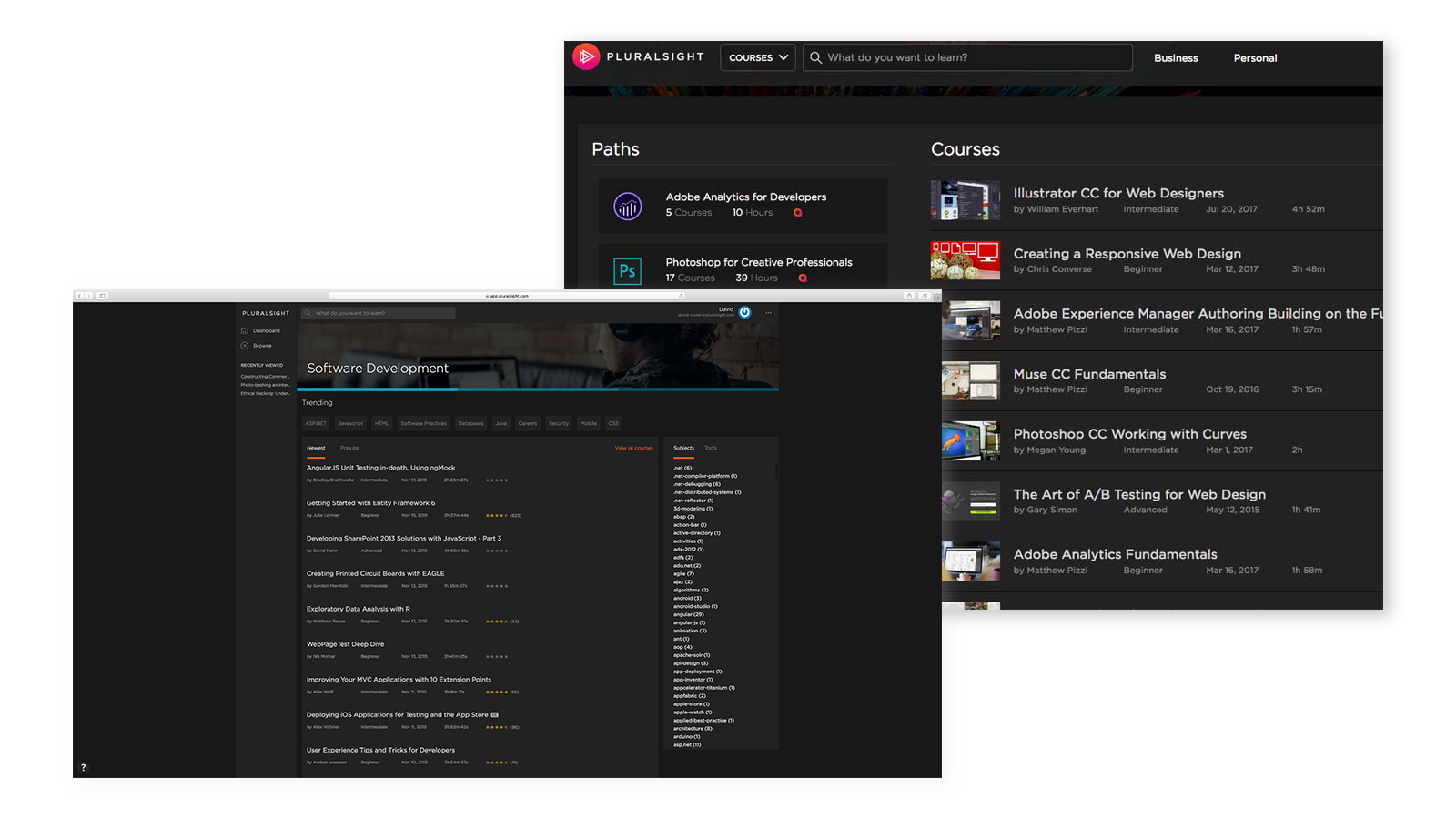The height and width of the screenshot is (819, 1456).
Task: Click the help question mark icon at bottom left
Action: (x=83, y=767)
